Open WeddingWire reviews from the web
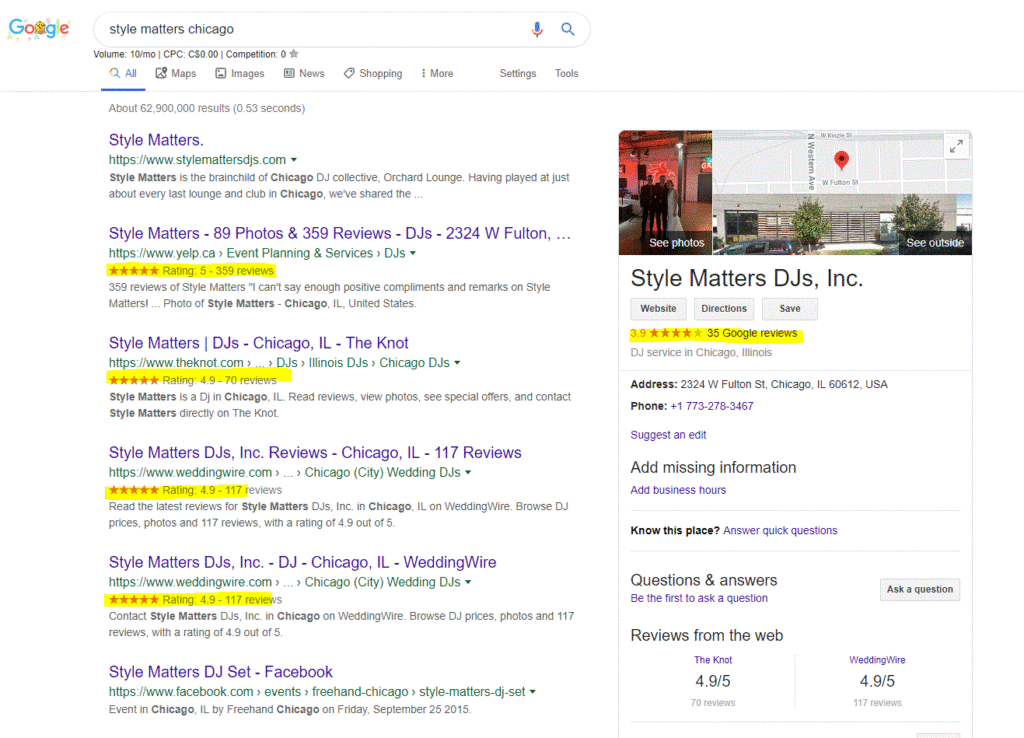Image resolution: width=1024 pixels, height=738 pixels. pyautogui.click(x=877, y=660)
